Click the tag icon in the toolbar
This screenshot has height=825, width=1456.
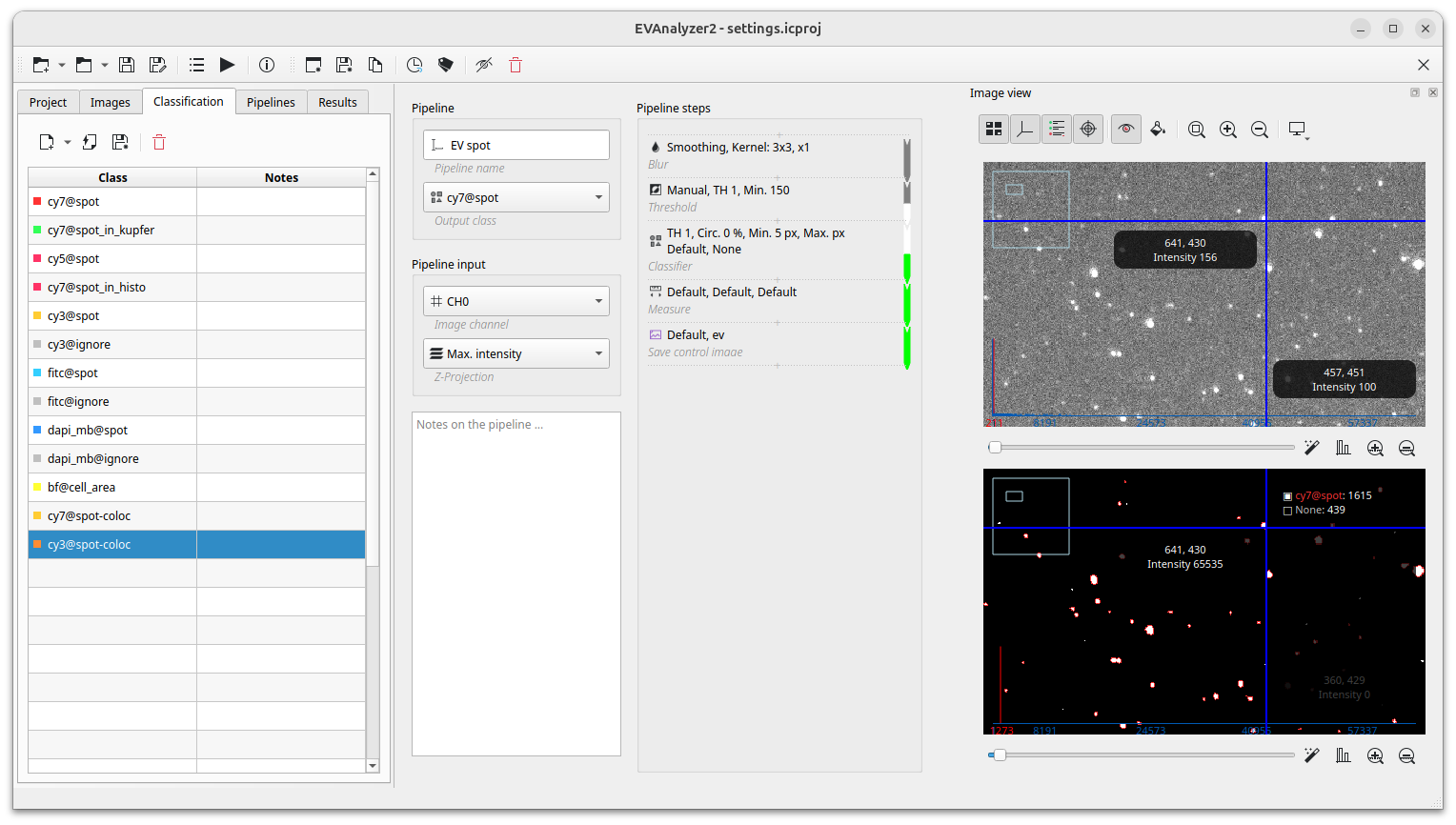[445, 65]
